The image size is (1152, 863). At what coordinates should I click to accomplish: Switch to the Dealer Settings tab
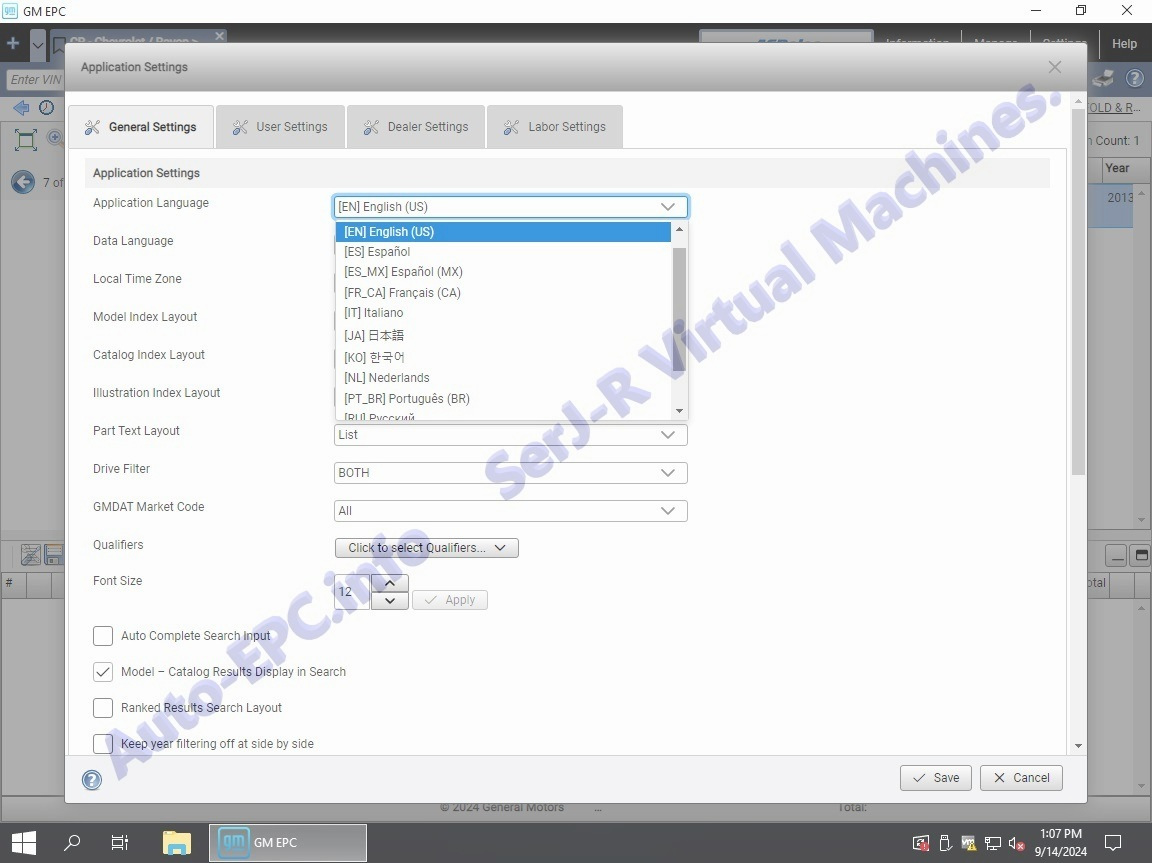416,127
